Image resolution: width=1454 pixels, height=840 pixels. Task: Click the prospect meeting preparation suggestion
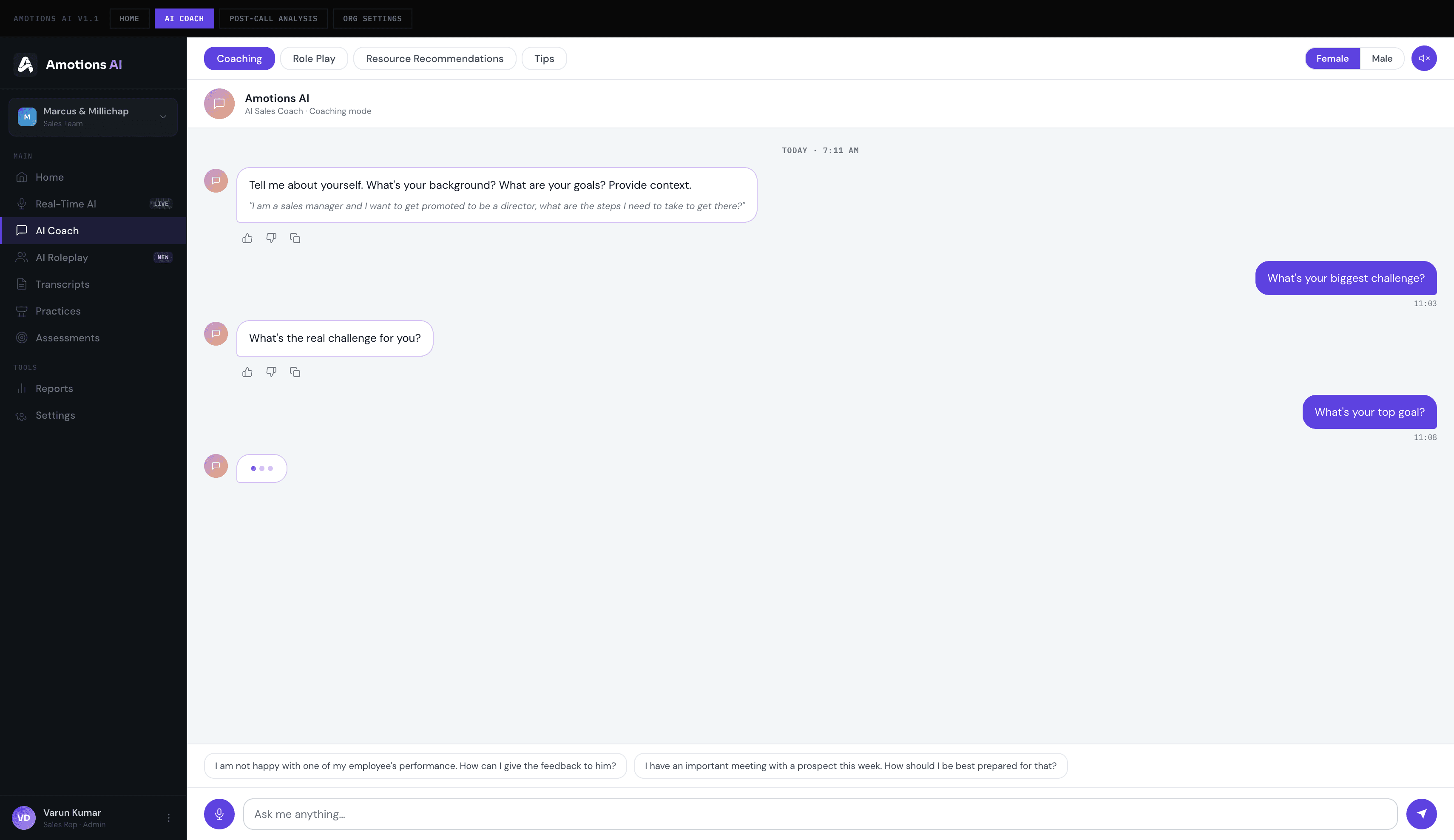850,766
